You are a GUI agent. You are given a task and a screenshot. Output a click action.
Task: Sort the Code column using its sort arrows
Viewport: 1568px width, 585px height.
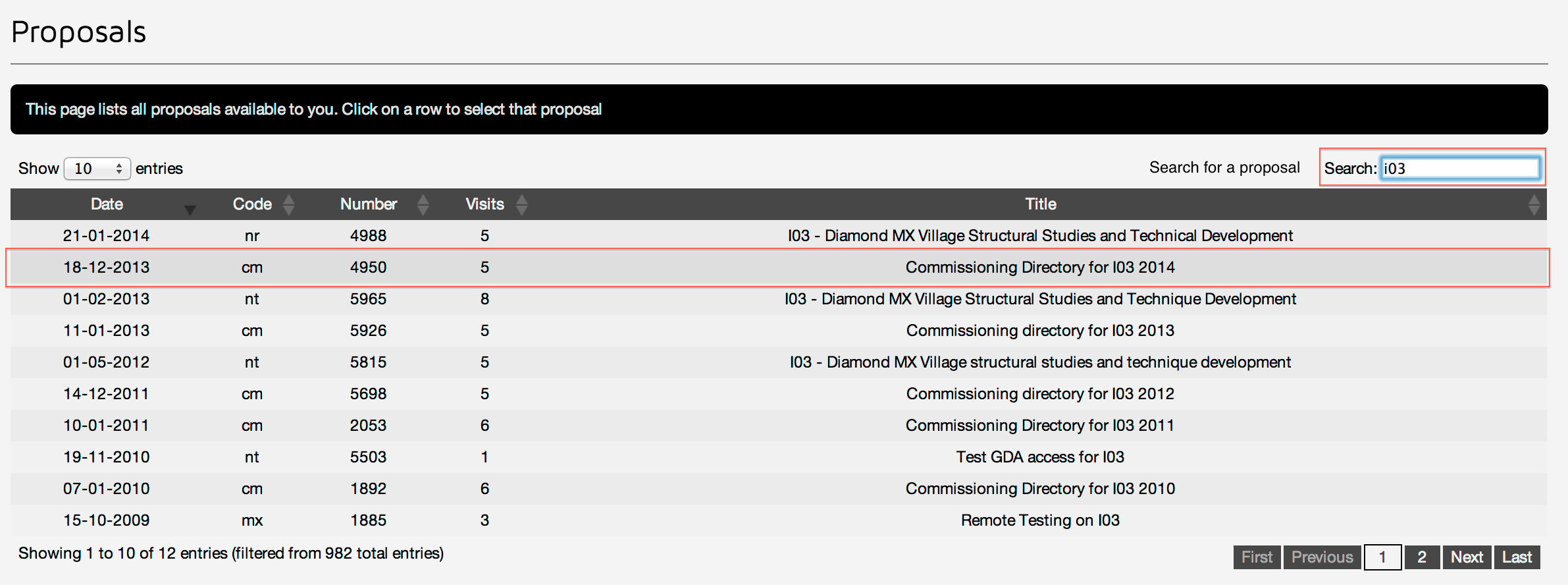(x=290, y=204)
